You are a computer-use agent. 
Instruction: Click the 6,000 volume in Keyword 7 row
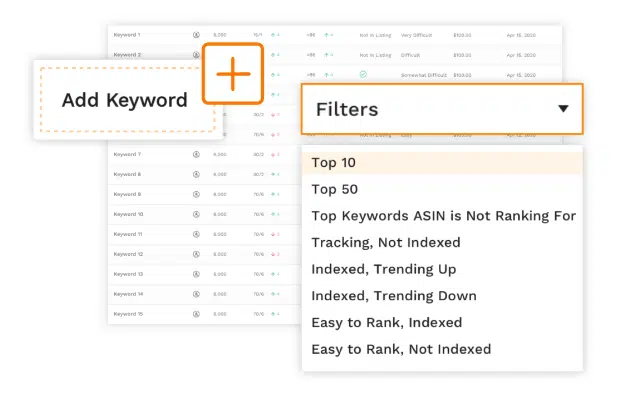pyautogui.click(x=220, y=155)
